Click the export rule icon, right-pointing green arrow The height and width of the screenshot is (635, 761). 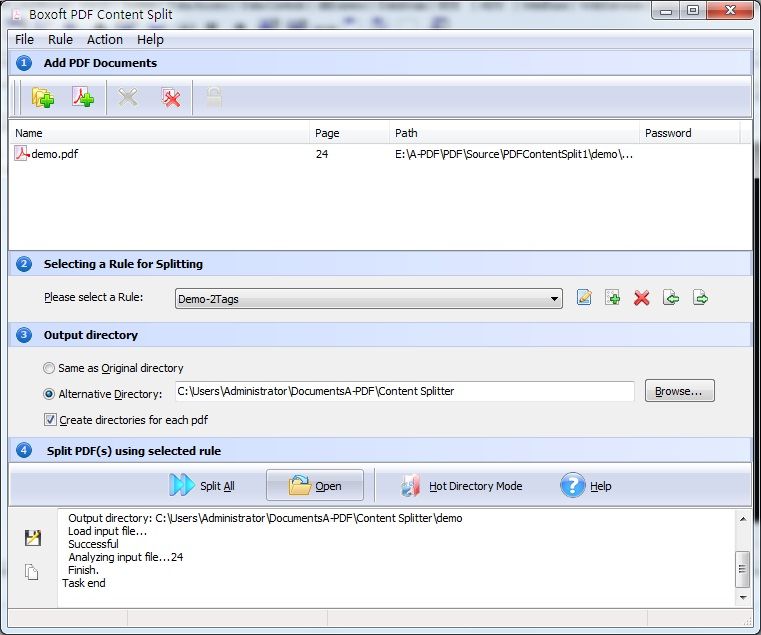700,297
